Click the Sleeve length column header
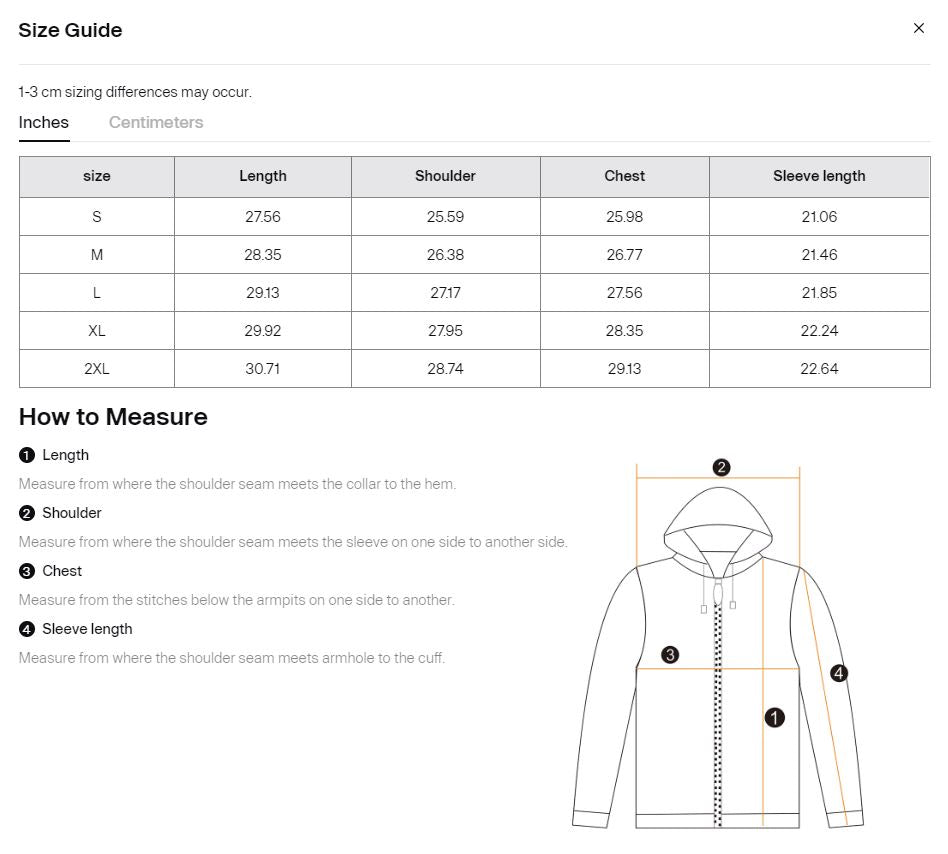This screenshot has width=948, height=854. 819,176
